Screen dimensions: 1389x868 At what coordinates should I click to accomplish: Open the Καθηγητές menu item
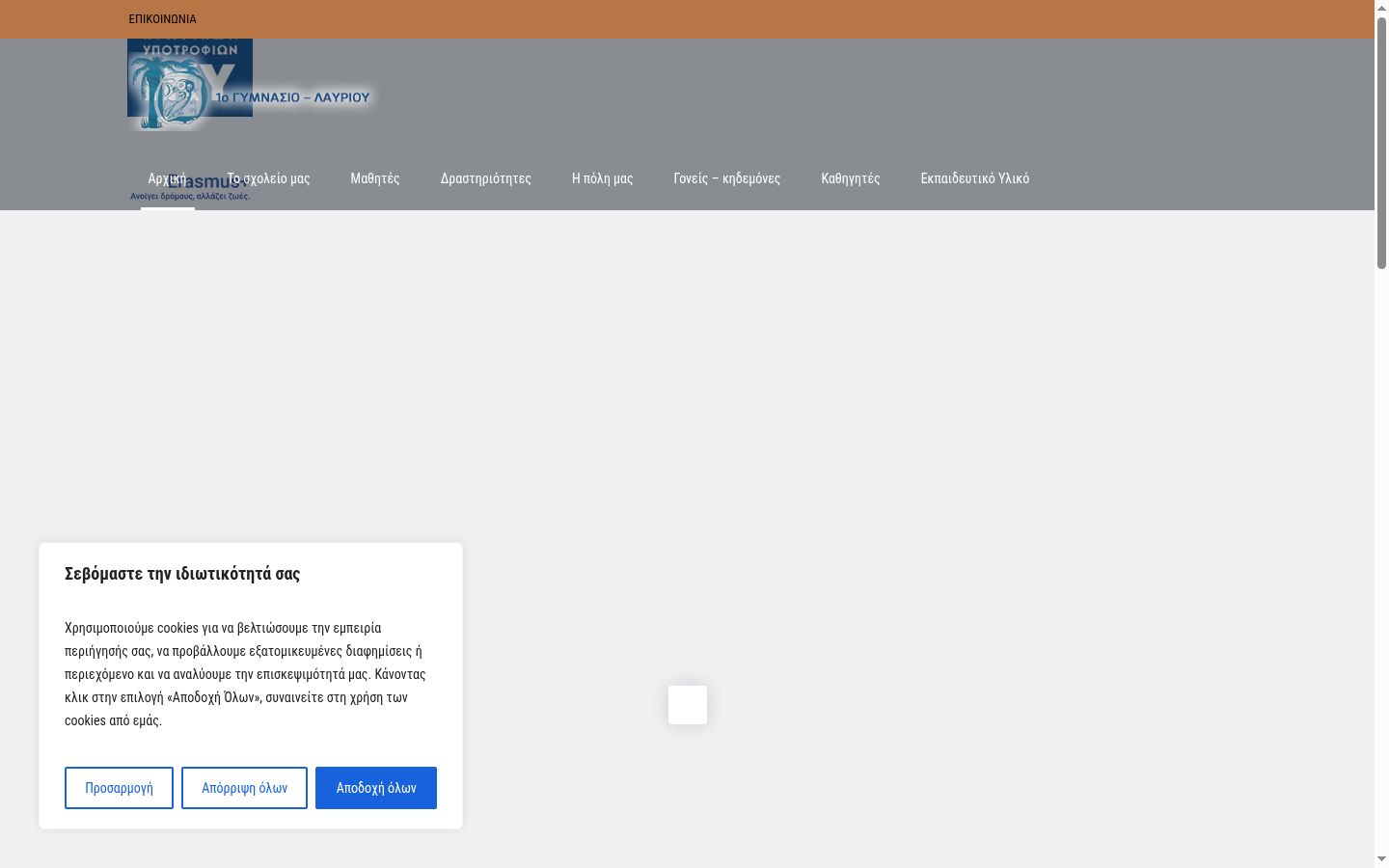pyautogui.click(x=851, y=178)
